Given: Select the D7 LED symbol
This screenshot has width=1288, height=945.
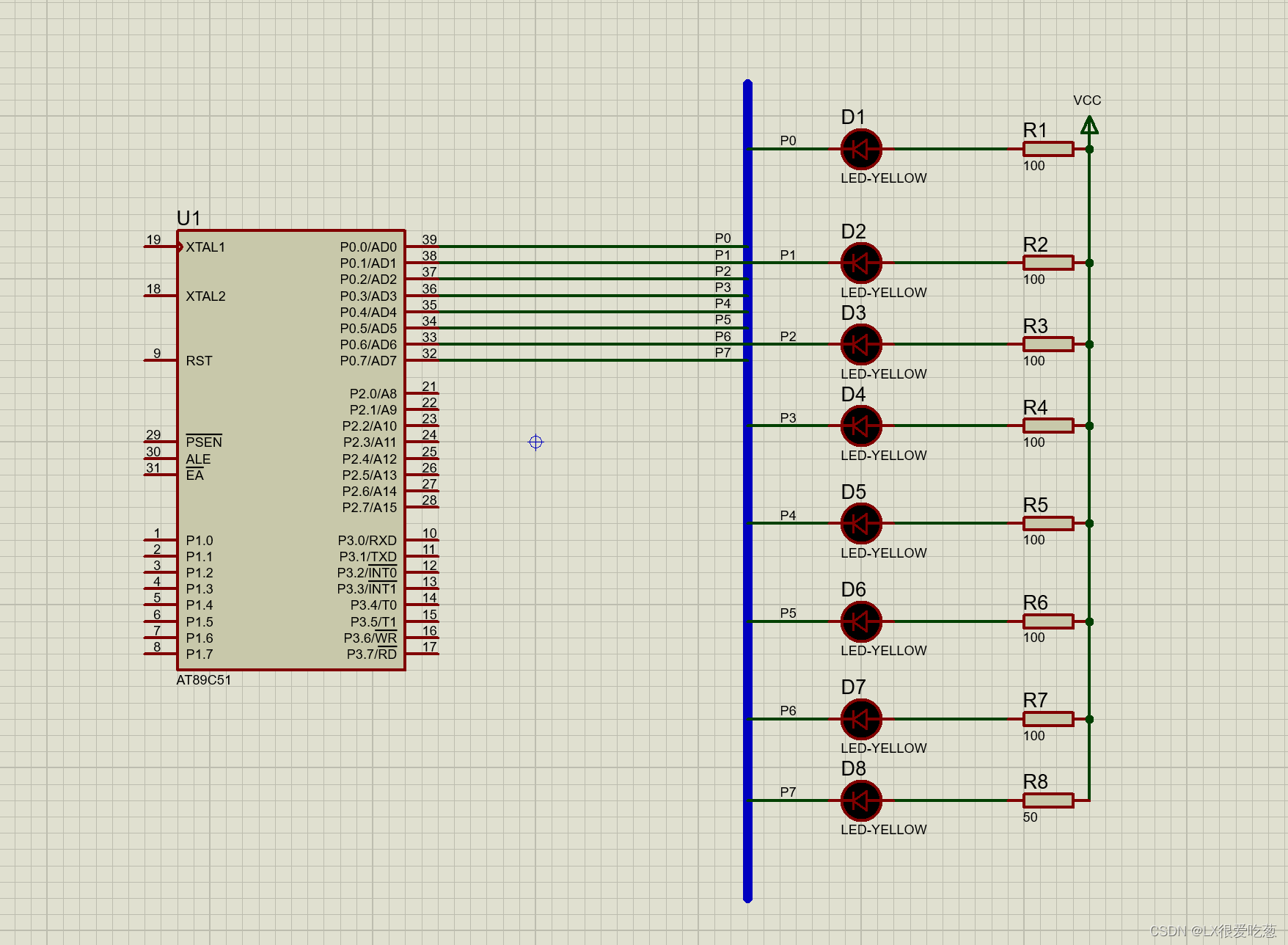Looking at the screenshot, I should [861, 719].
